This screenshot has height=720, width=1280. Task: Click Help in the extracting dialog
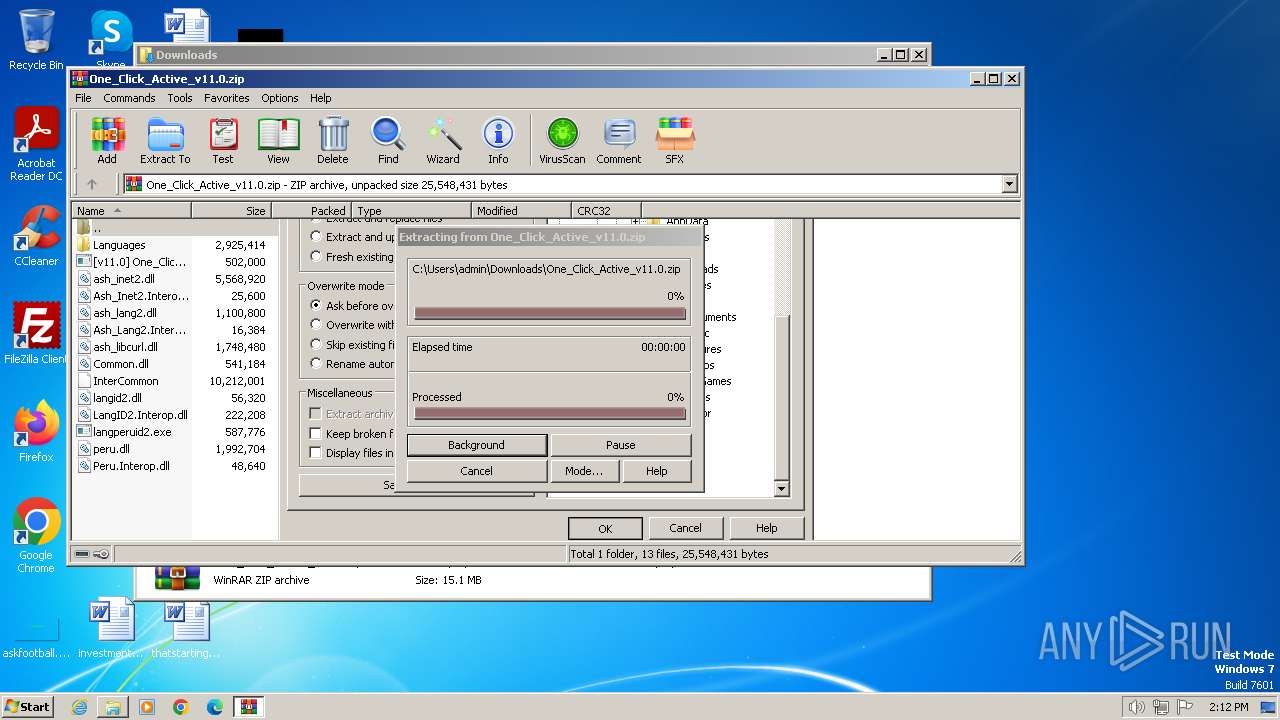[657, 471]
